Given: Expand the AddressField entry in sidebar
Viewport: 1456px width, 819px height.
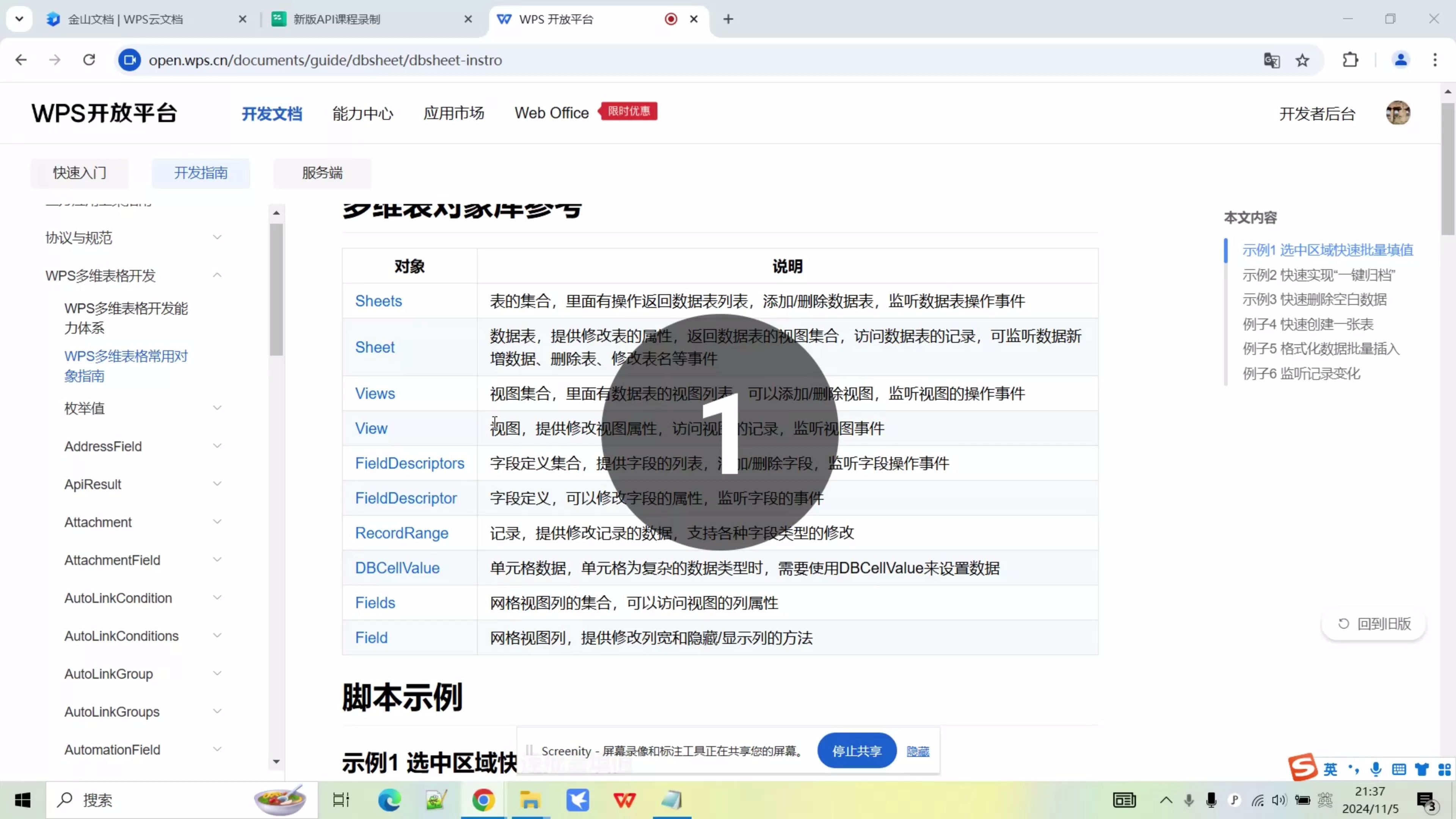Looking at the screenshot, I should (217, 446).
